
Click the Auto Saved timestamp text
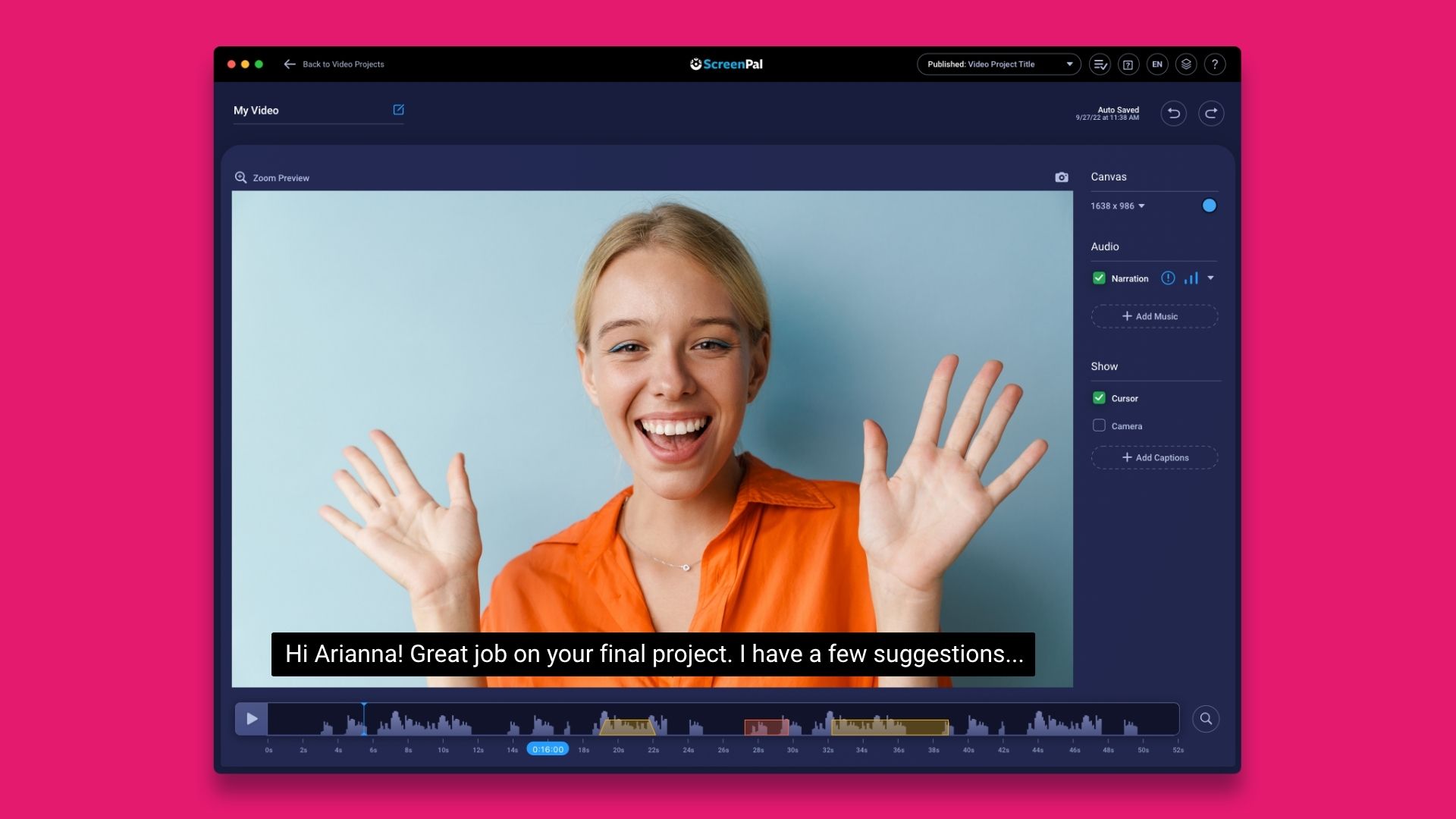pos(1107,114)
